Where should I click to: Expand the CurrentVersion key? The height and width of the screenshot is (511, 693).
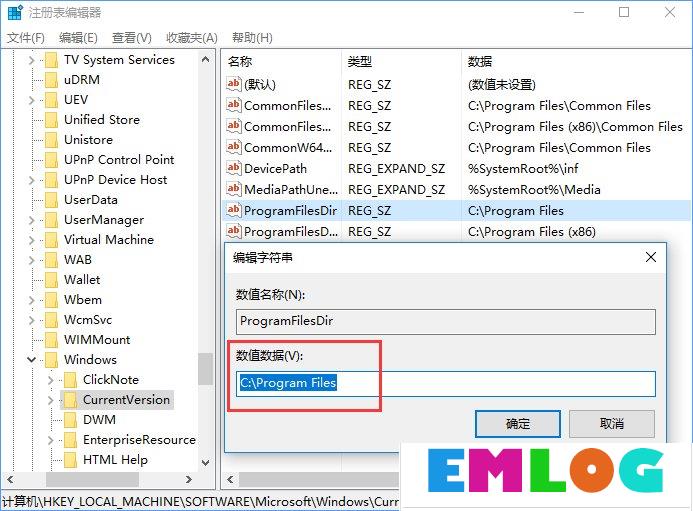click(x=50, y=400)
